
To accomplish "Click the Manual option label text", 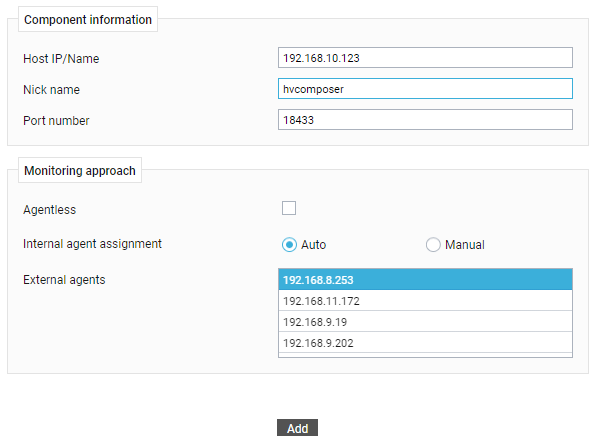I will 464,245.
